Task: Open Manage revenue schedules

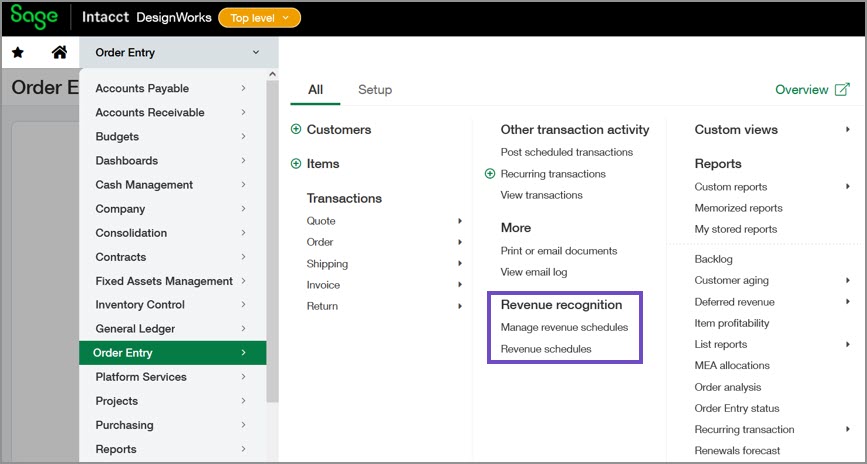Action: tap(564, 327)
